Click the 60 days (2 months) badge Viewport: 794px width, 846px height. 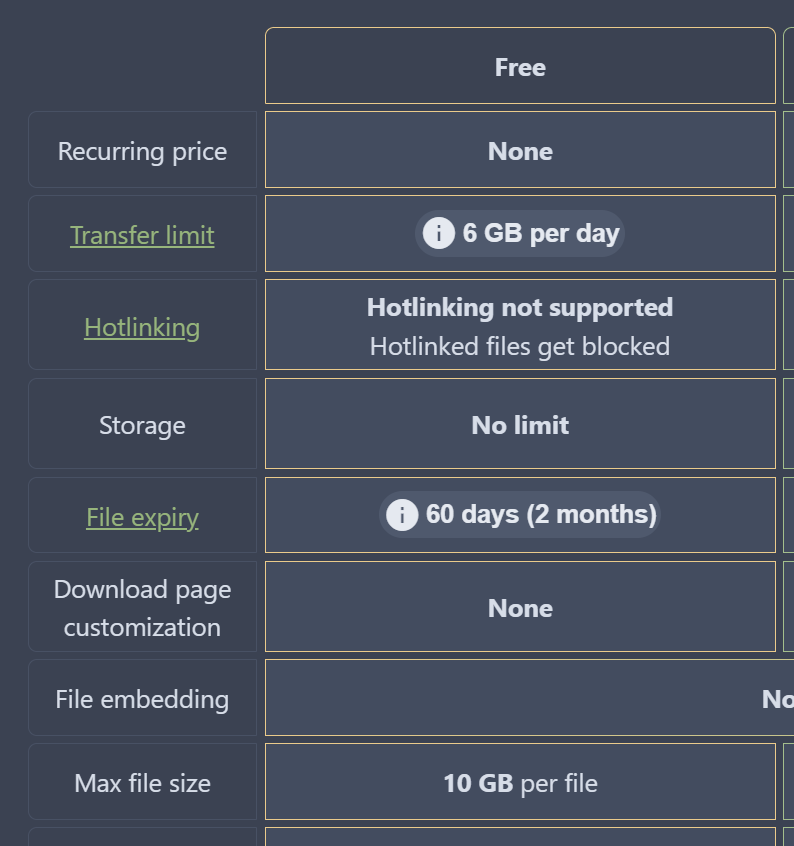pos(541,515)
